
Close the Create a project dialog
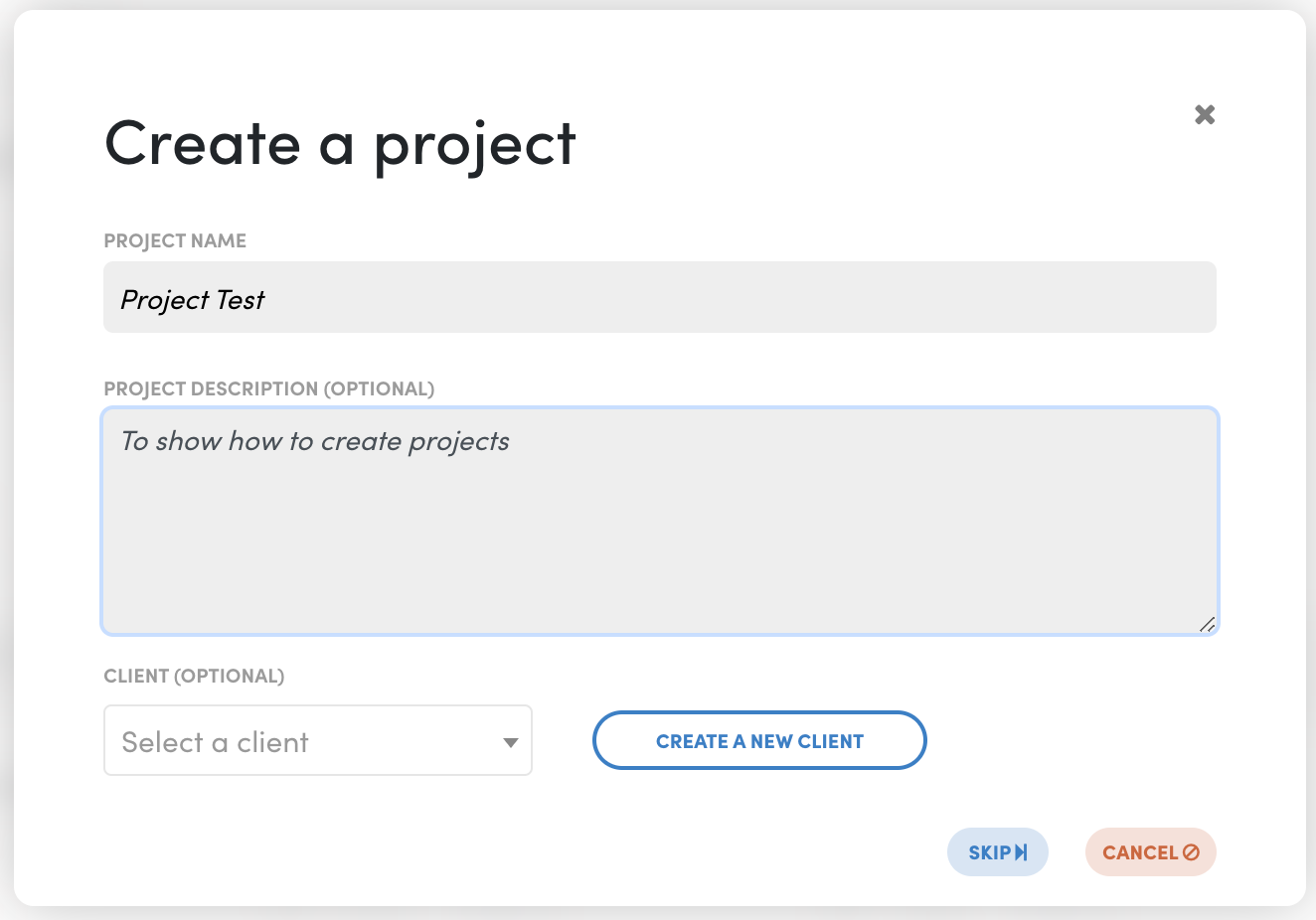1205,115
